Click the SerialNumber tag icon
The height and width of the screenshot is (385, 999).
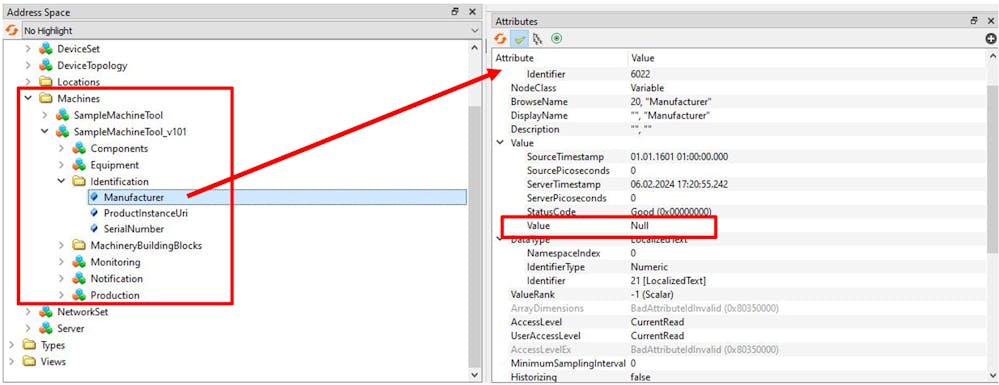click(94, 228)
